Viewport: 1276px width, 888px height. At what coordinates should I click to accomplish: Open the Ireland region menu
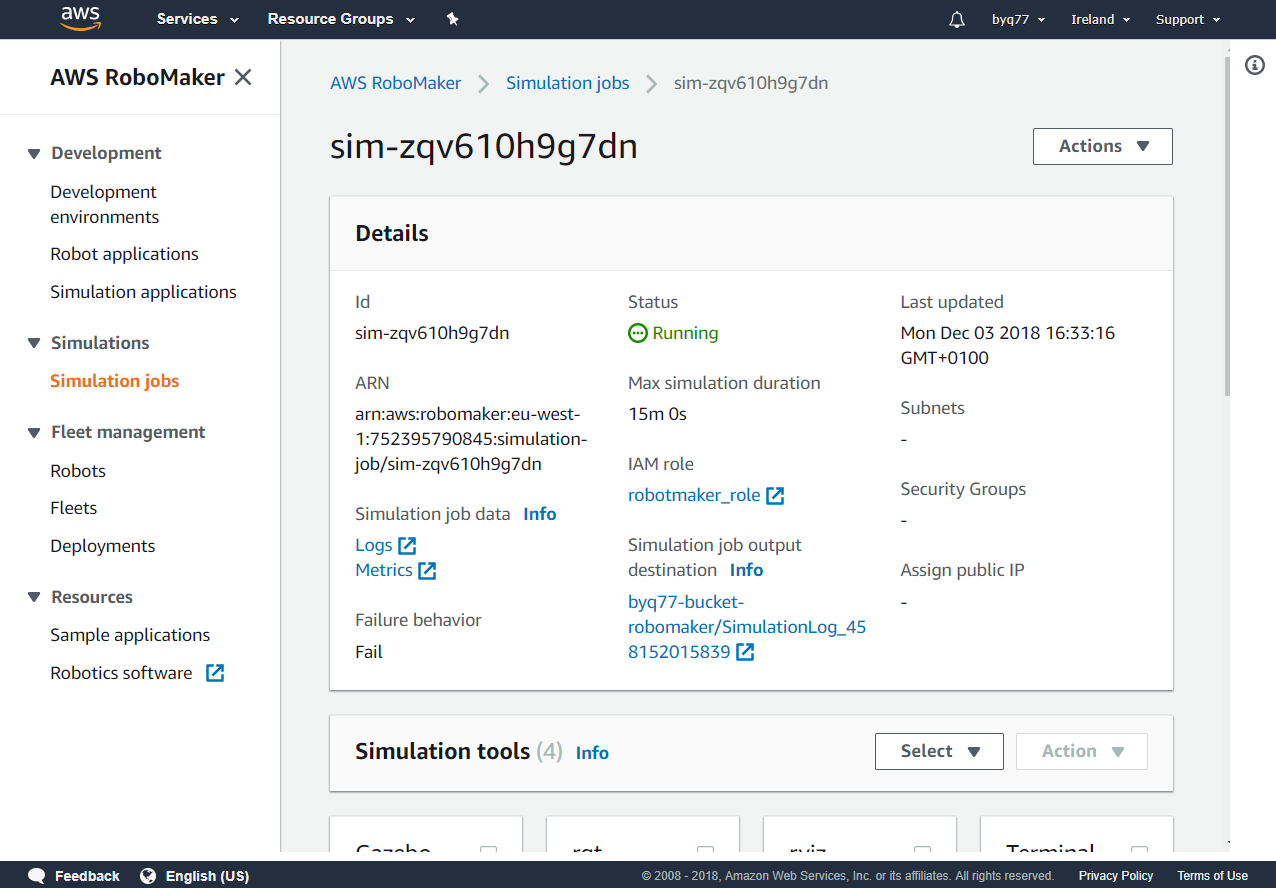[1100, 20]
